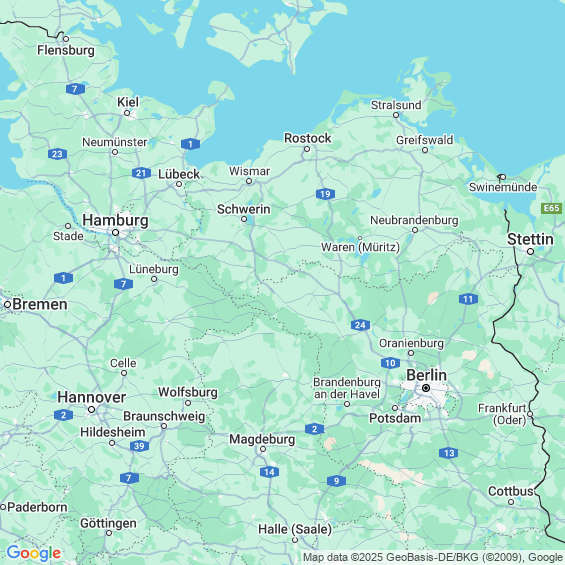Click the Magdeburg city label
The image size is (565, 565).
(x=262, y=439)
